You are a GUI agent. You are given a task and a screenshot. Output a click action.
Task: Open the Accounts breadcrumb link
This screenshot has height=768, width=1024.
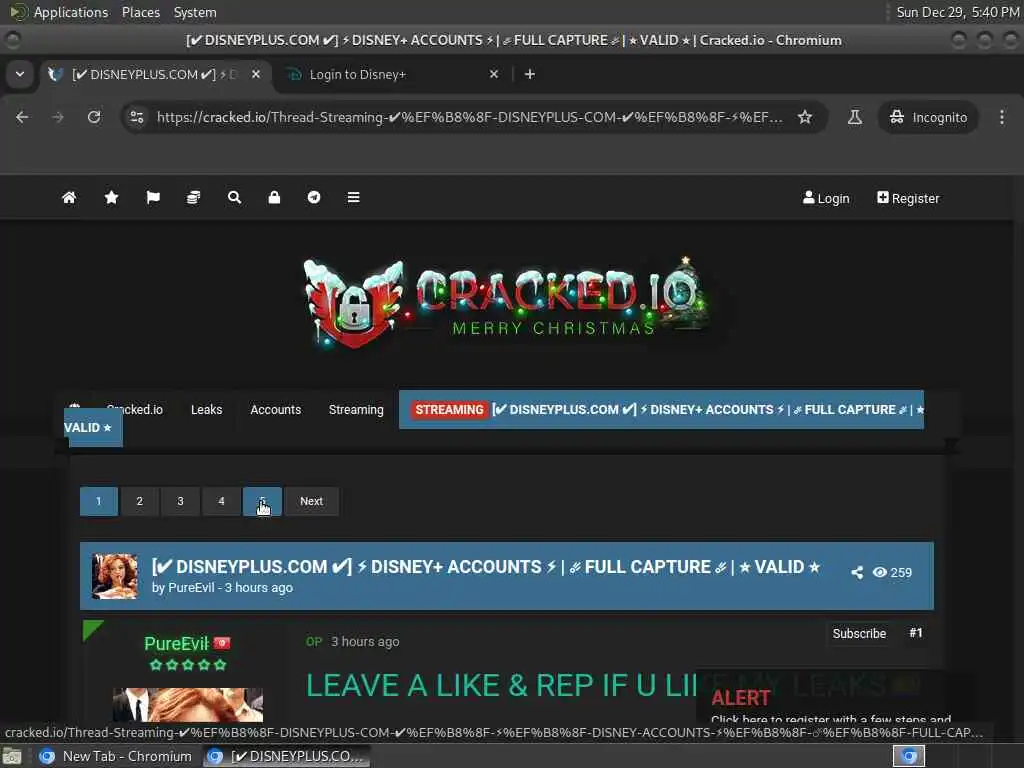click(276, 409)
